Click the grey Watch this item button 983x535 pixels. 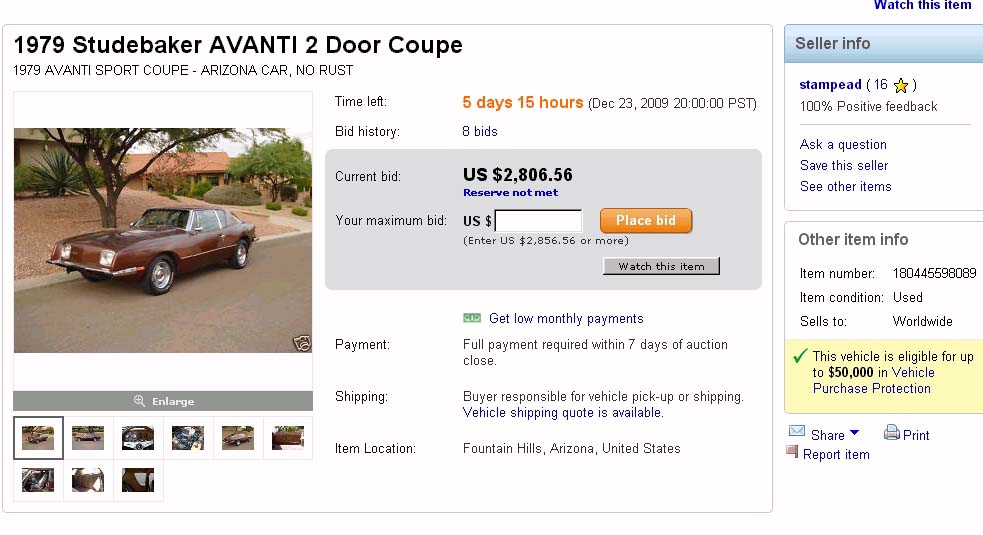point(661,267)
